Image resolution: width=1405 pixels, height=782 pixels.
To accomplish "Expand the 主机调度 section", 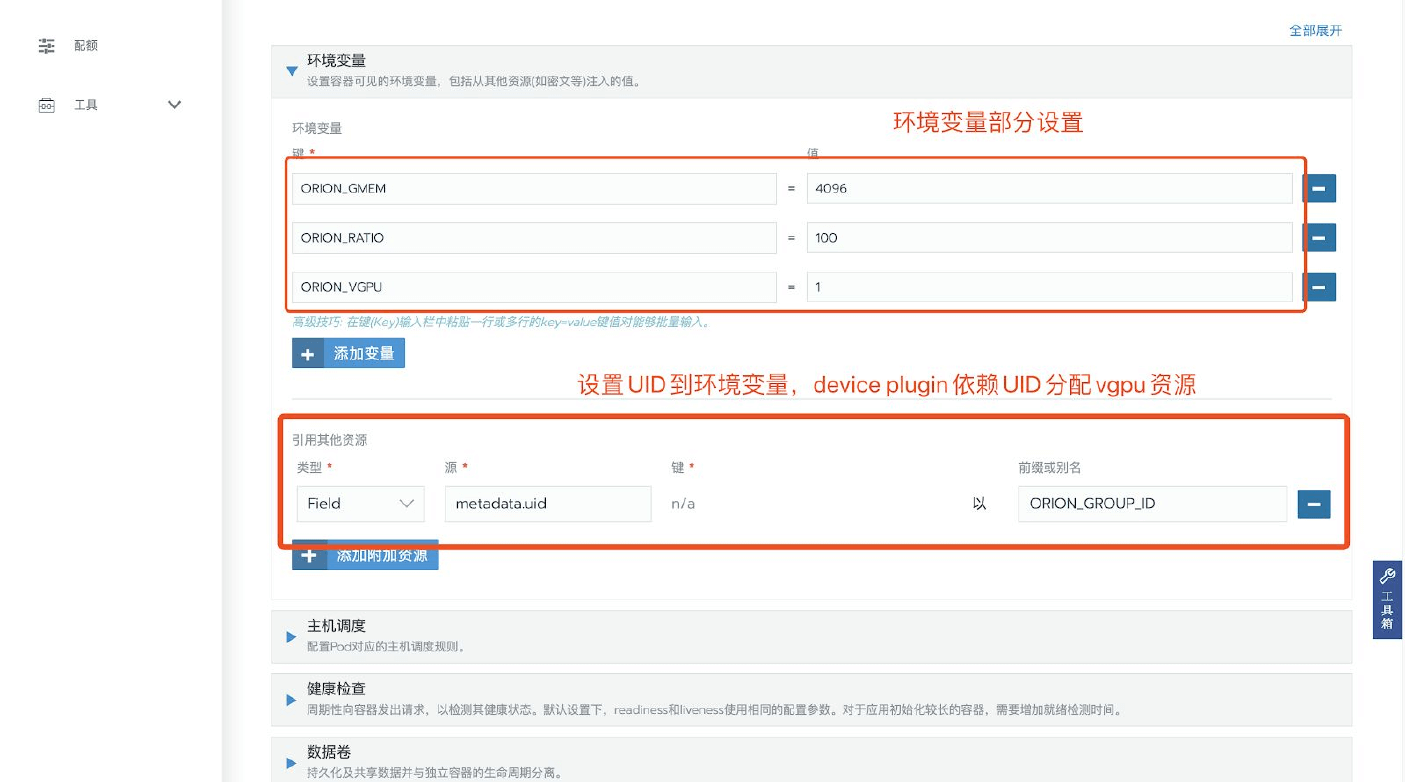I will click(292, 636).
